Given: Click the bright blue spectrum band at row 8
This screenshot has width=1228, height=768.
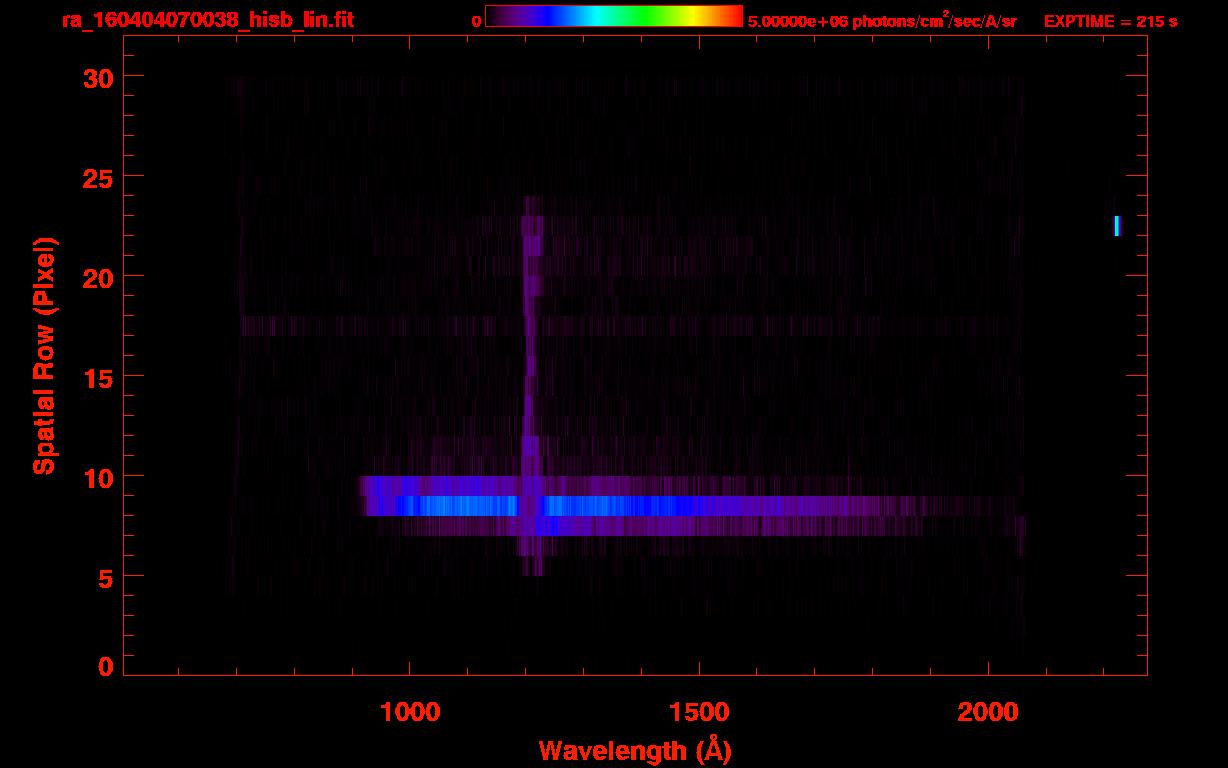Looking at the screenshot, I should (640, 506).
